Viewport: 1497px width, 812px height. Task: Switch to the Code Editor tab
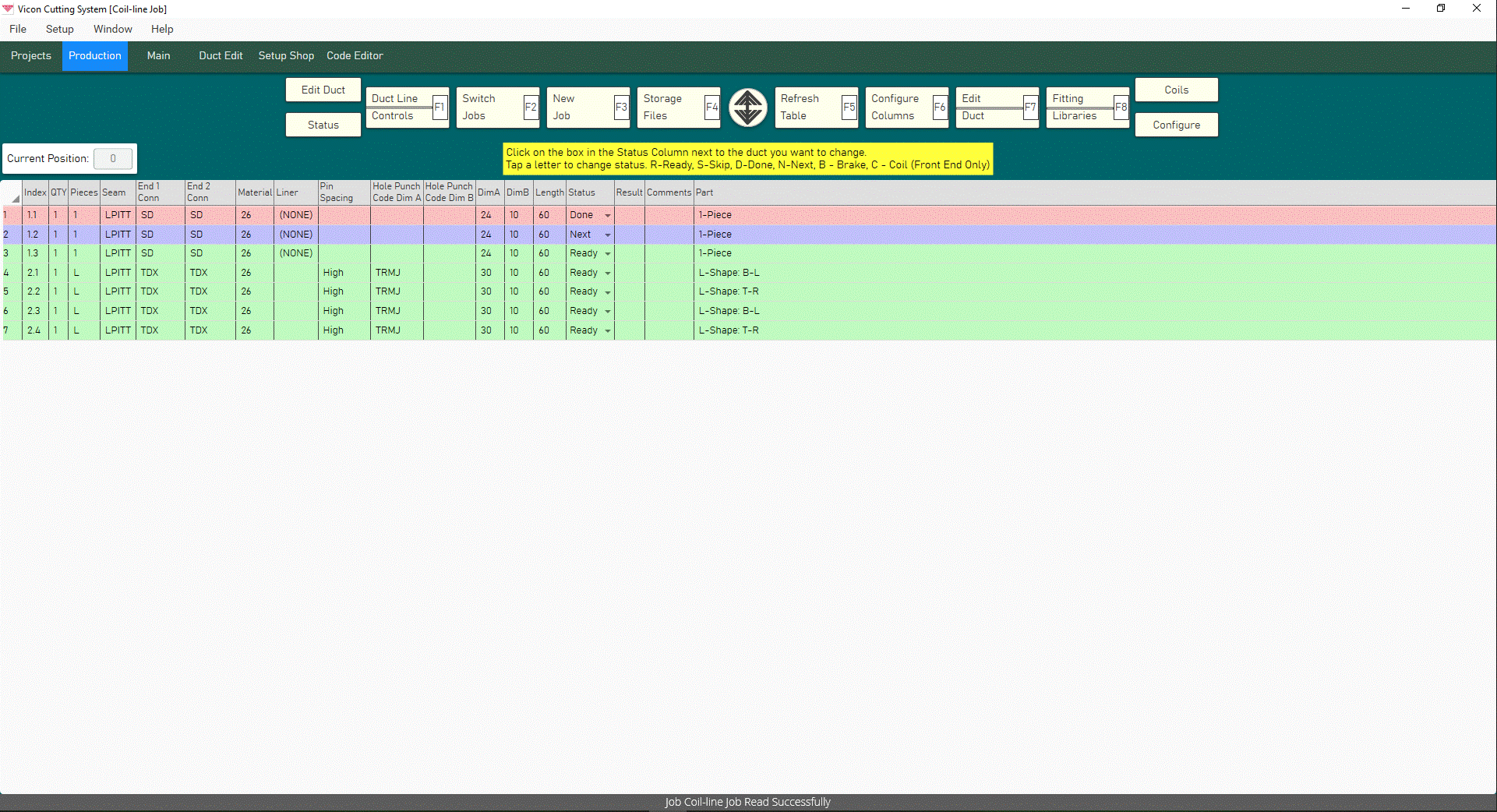pyautogui.click(x=355, y=55)
